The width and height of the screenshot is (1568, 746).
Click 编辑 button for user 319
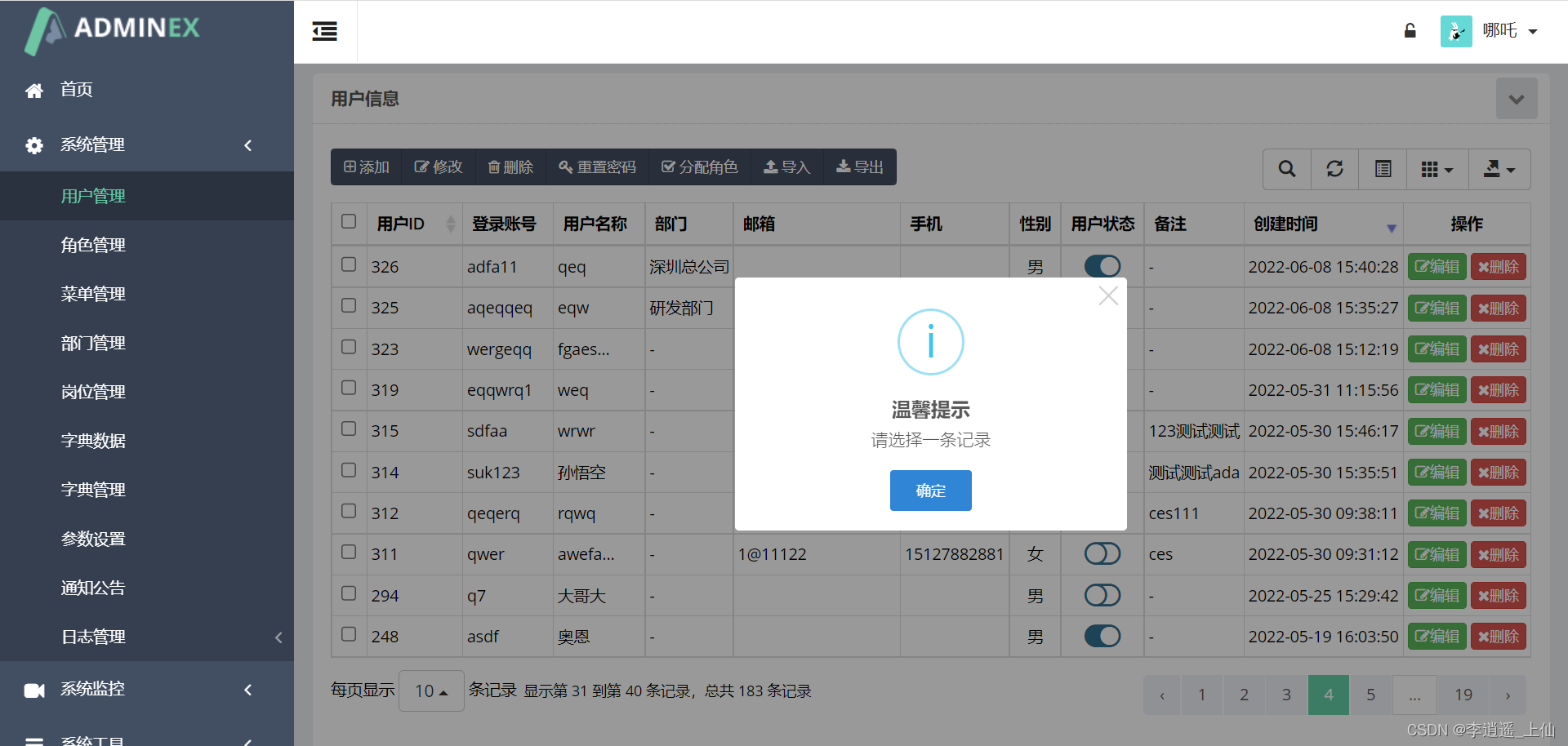[1437, 390]
